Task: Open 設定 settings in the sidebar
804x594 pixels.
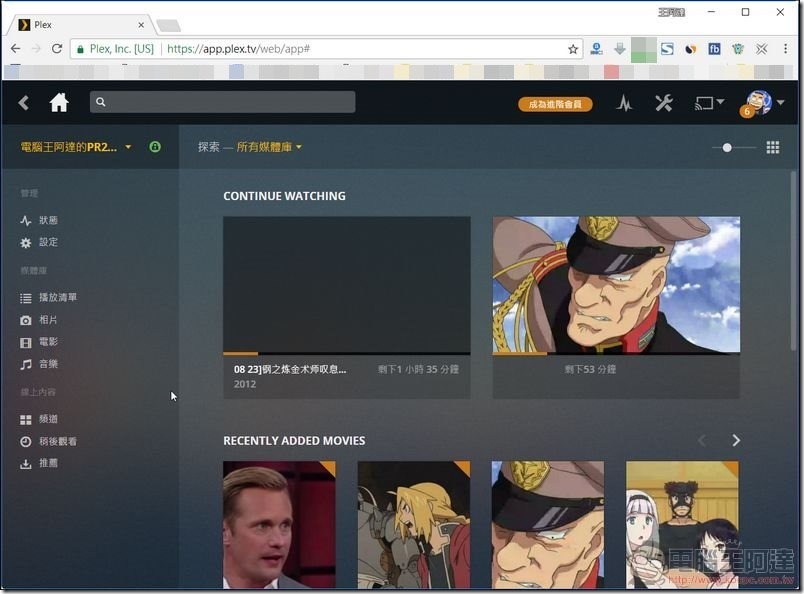Action: click(x=39, y=242)
